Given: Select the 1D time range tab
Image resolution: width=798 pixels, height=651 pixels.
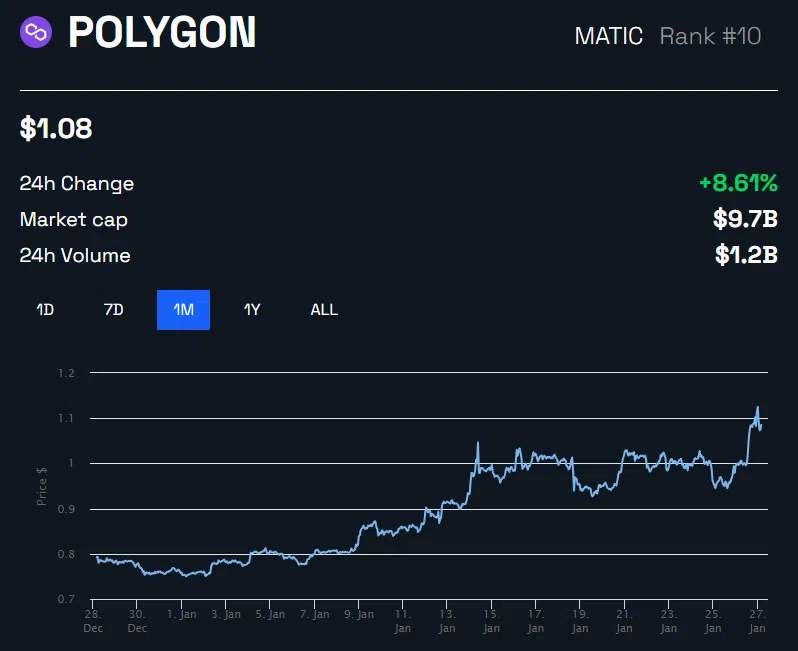Looking at the screenshot, I should point(45,309).
